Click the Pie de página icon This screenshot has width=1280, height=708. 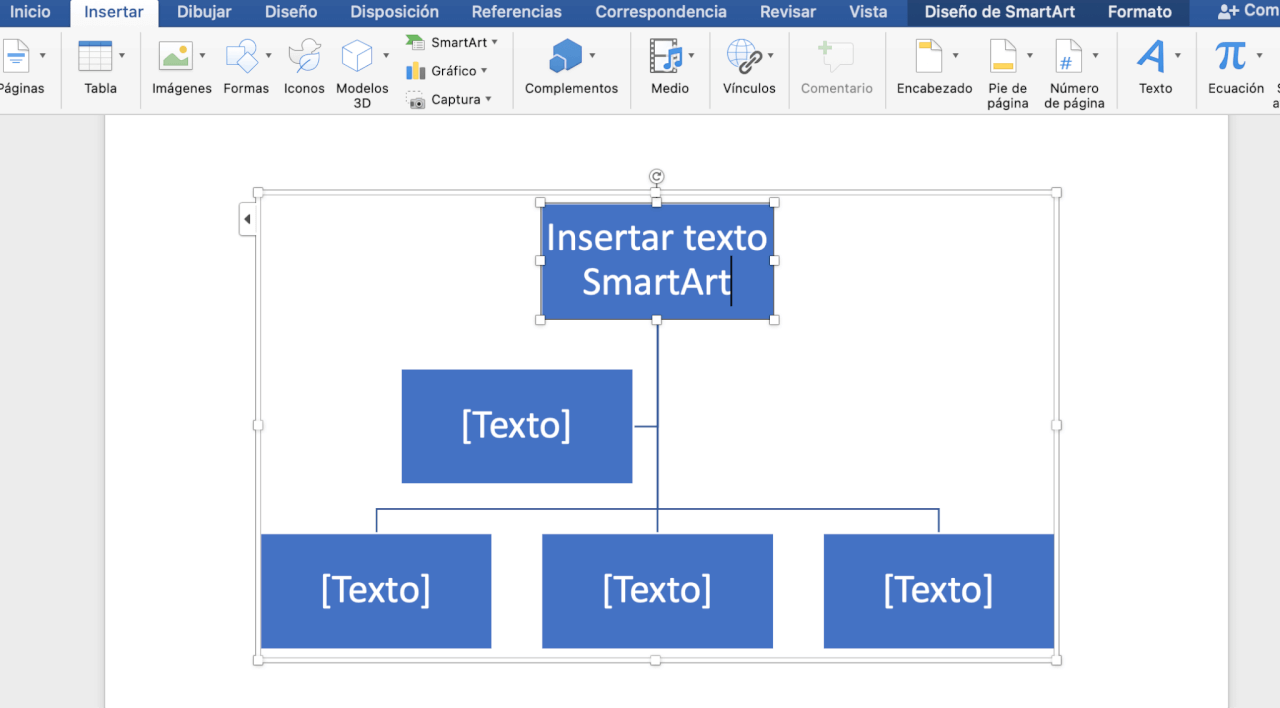(1003, 56)
